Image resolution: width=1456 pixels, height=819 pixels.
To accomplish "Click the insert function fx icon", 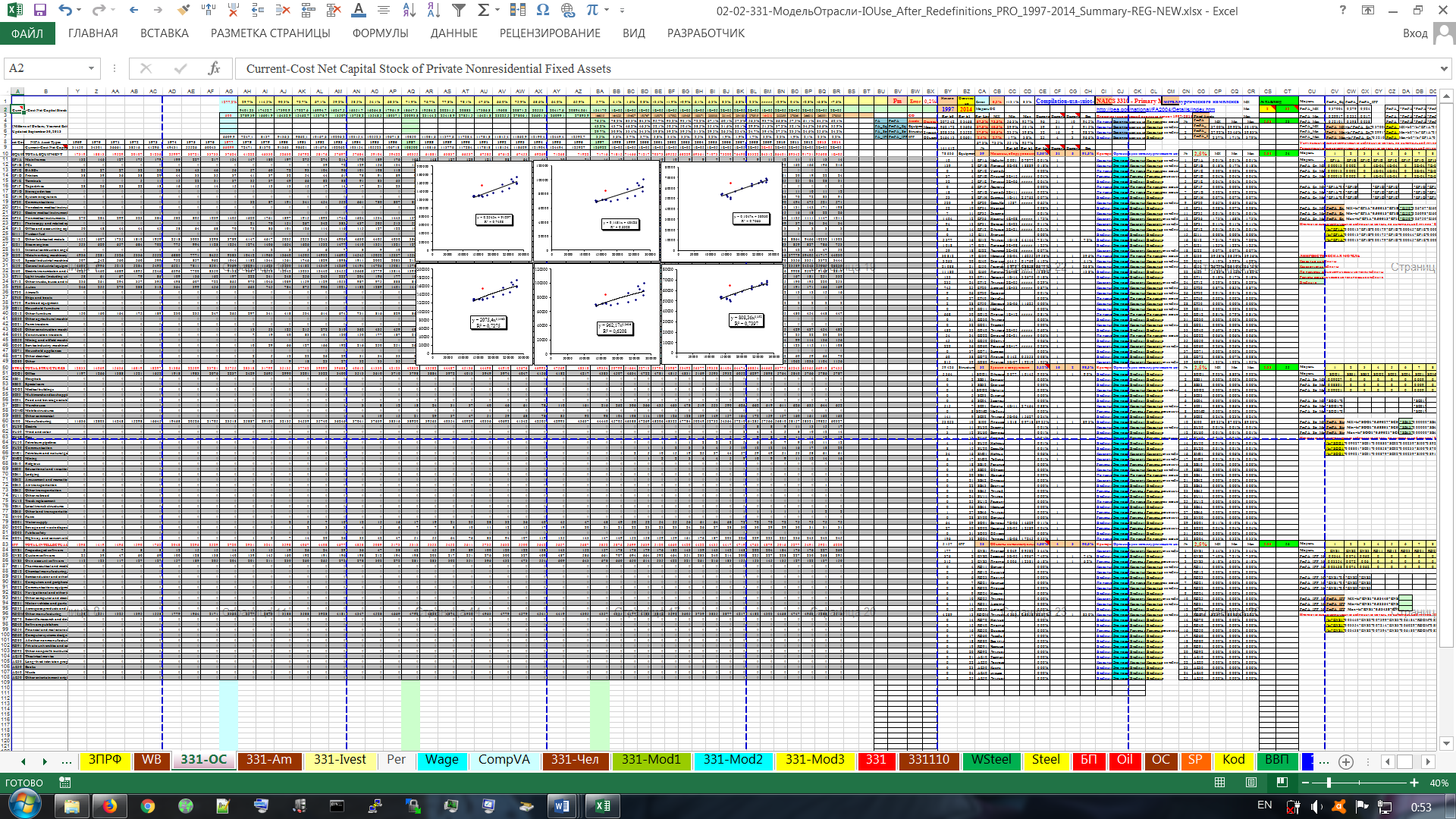I will [214, 68].
